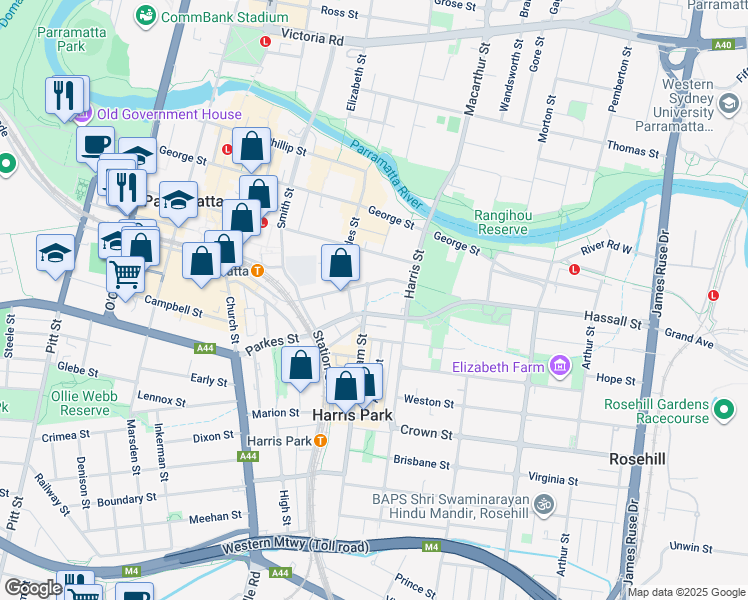Select the Hassall St label

[x=613, y=320]
